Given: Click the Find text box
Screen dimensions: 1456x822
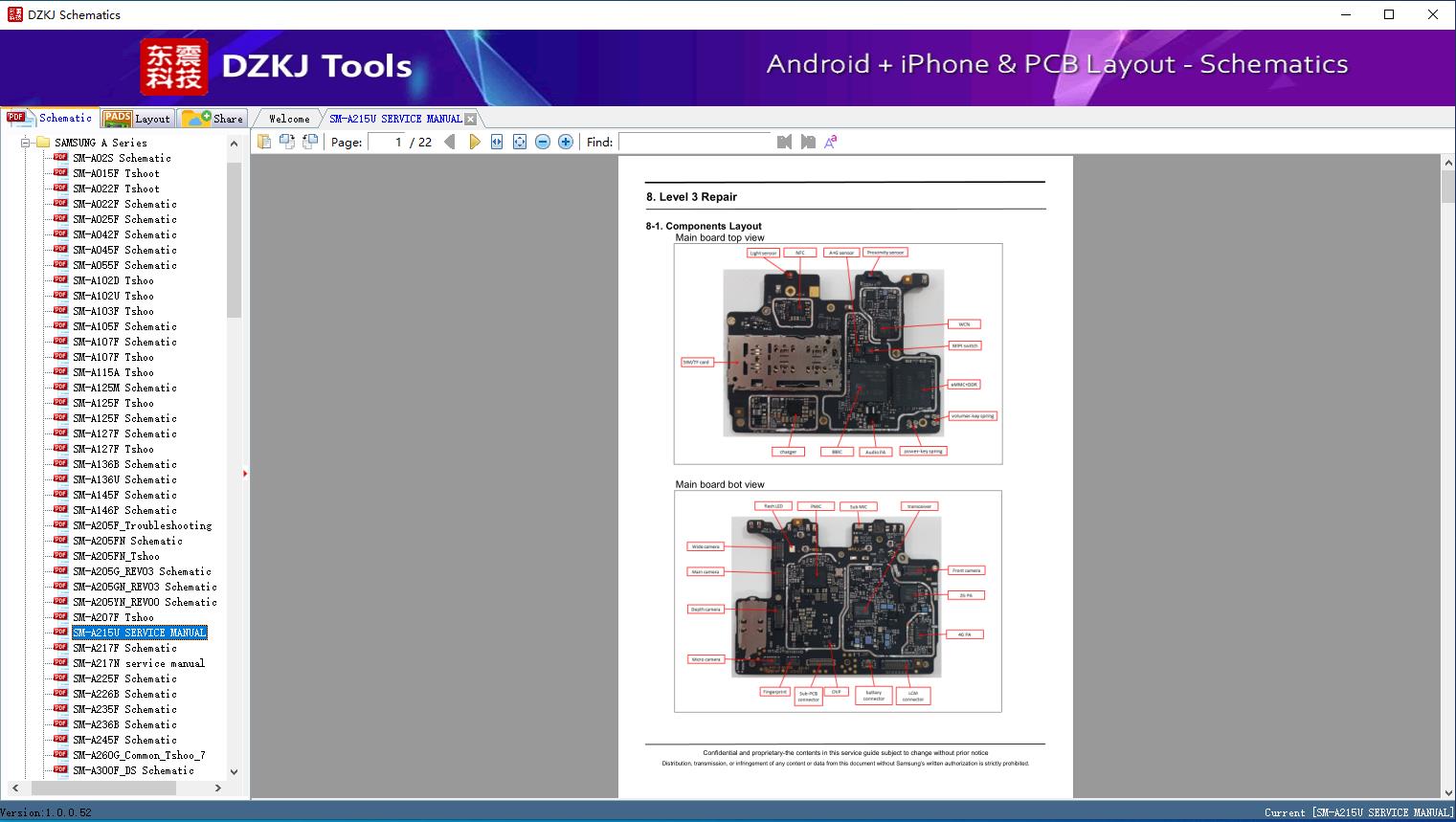Looking at the screenshot, I should click(x=694, y=142).
